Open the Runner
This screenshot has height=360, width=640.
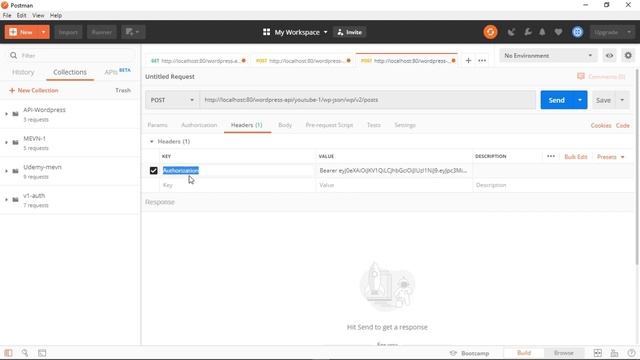point(101,32)
